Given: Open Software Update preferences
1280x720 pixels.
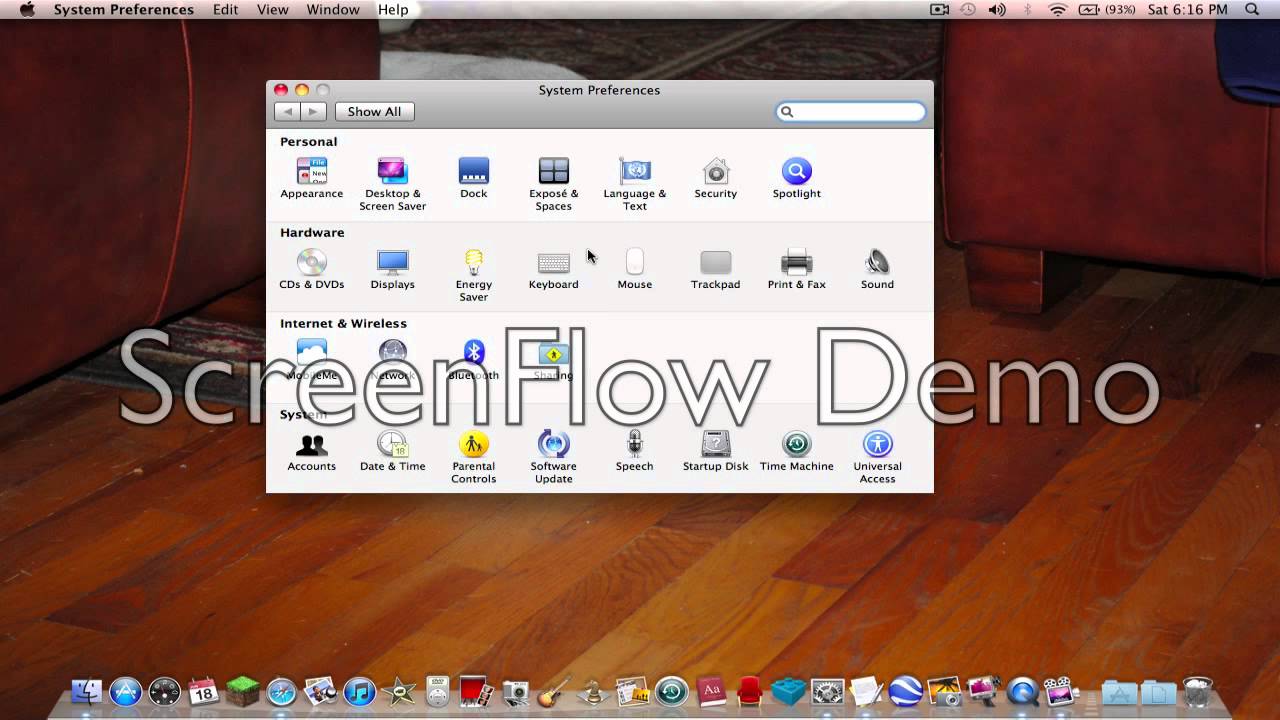Looking at the screenshot, I should 553,458.
